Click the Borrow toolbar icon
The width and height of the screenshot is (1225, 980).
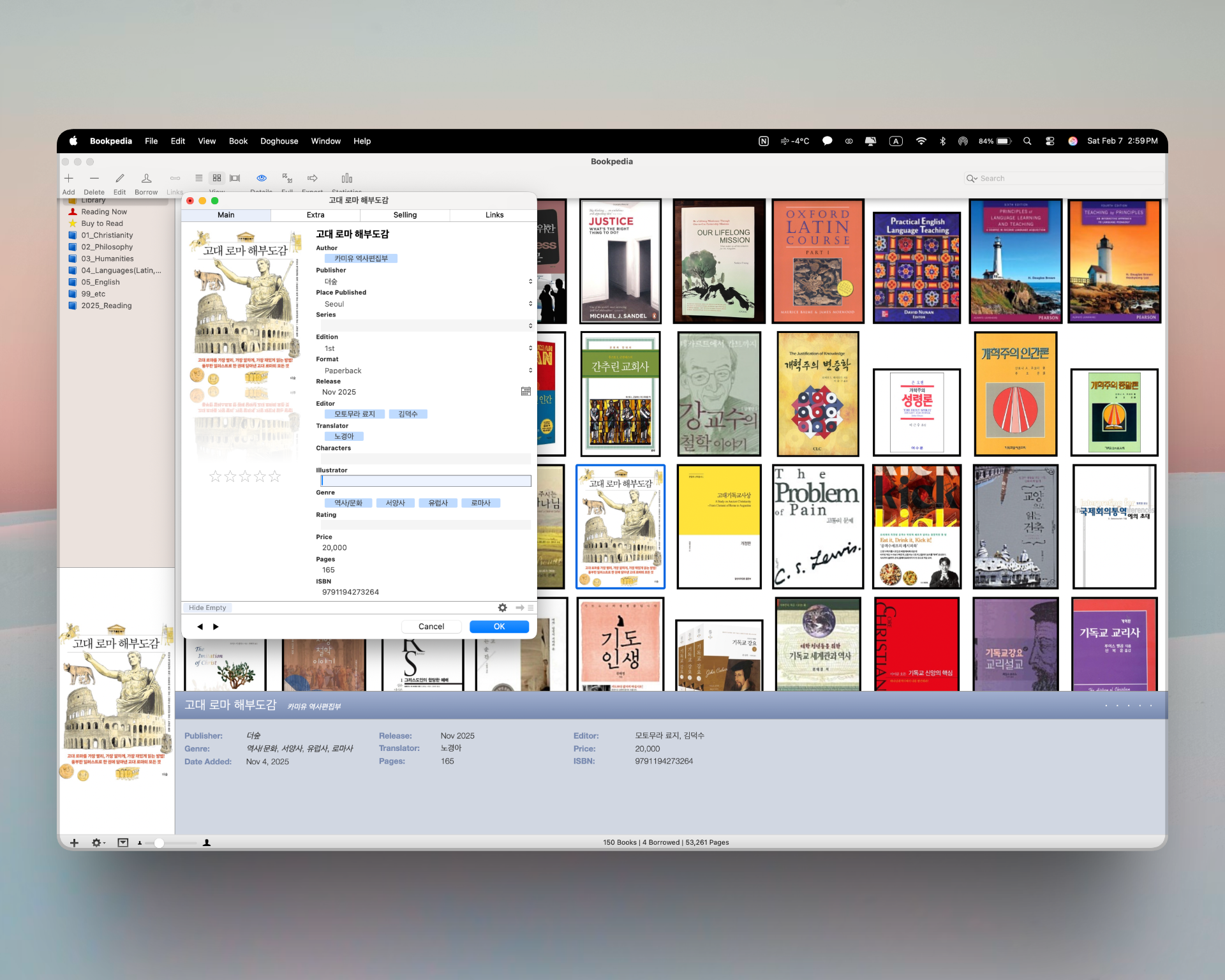pos(146,179)
